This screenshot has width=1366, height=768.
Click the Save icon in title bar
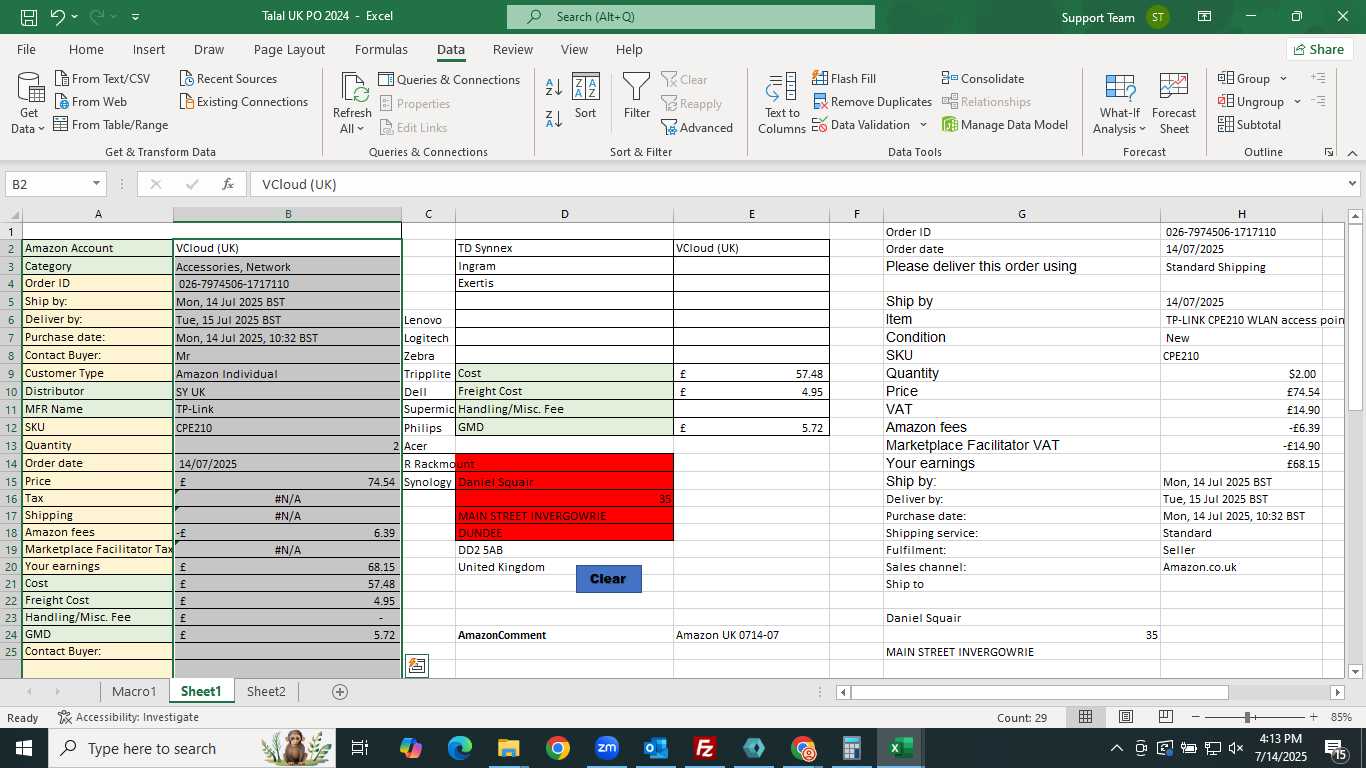coord(29,17)
